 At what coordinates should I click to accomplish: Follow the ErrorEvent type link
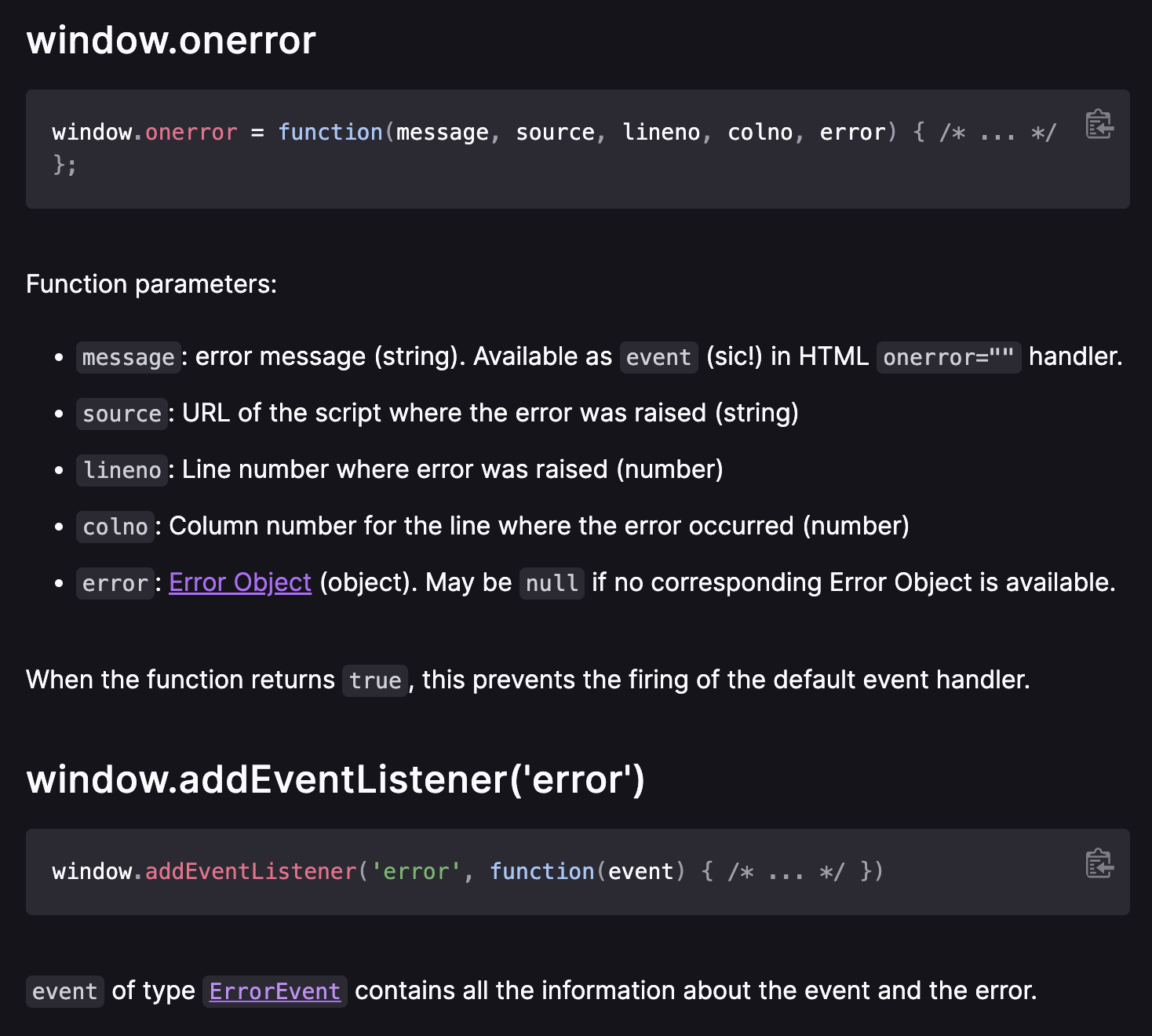[275, 990]
